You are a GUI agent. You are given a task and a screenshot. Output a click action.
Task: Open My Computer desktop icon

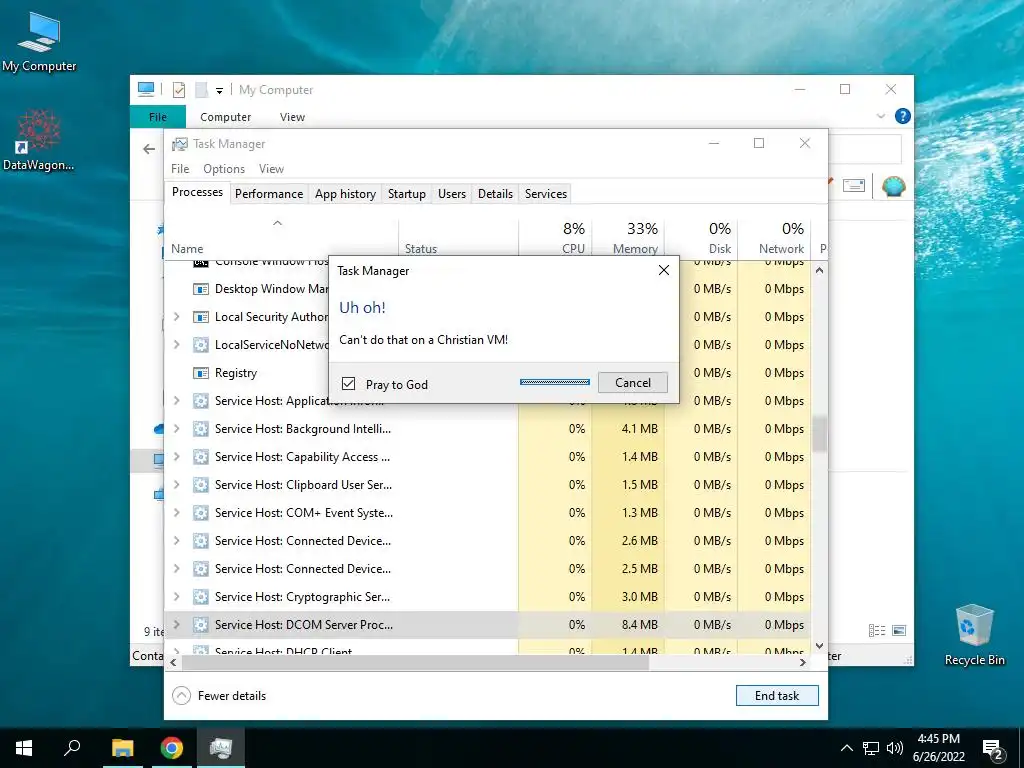[39, 42]
